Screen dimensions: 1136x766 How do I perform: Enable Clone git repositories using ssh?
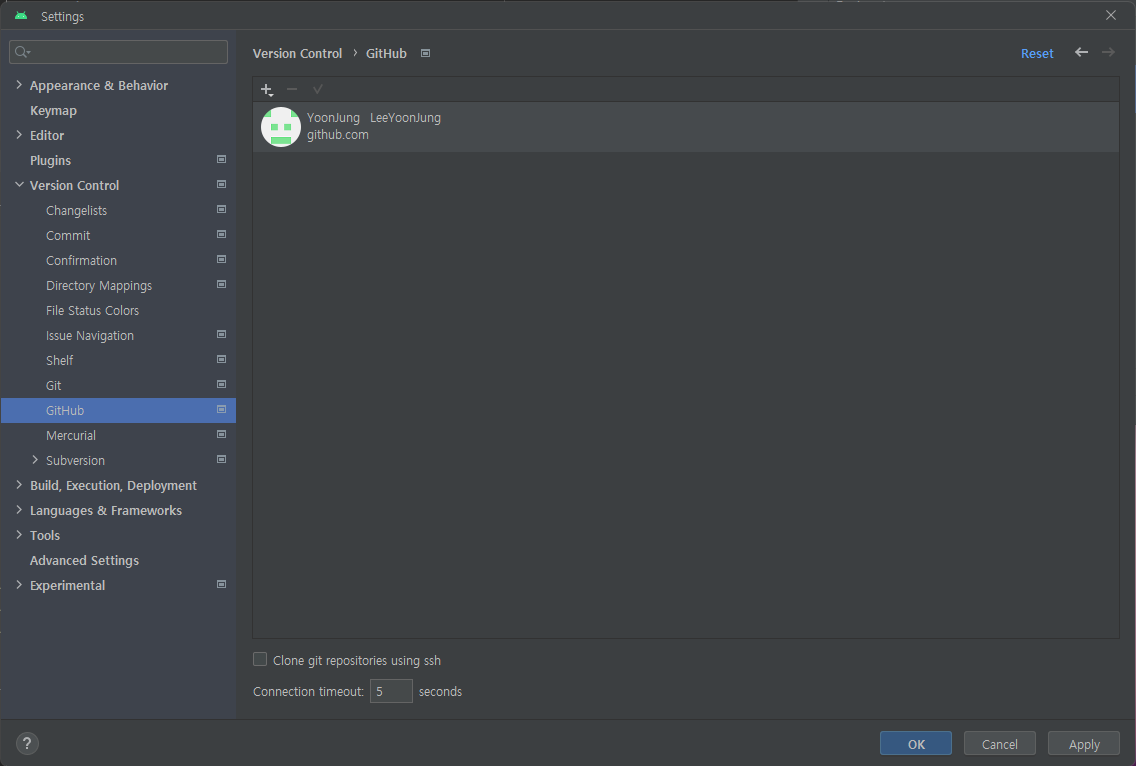click(x=260, y=659)
